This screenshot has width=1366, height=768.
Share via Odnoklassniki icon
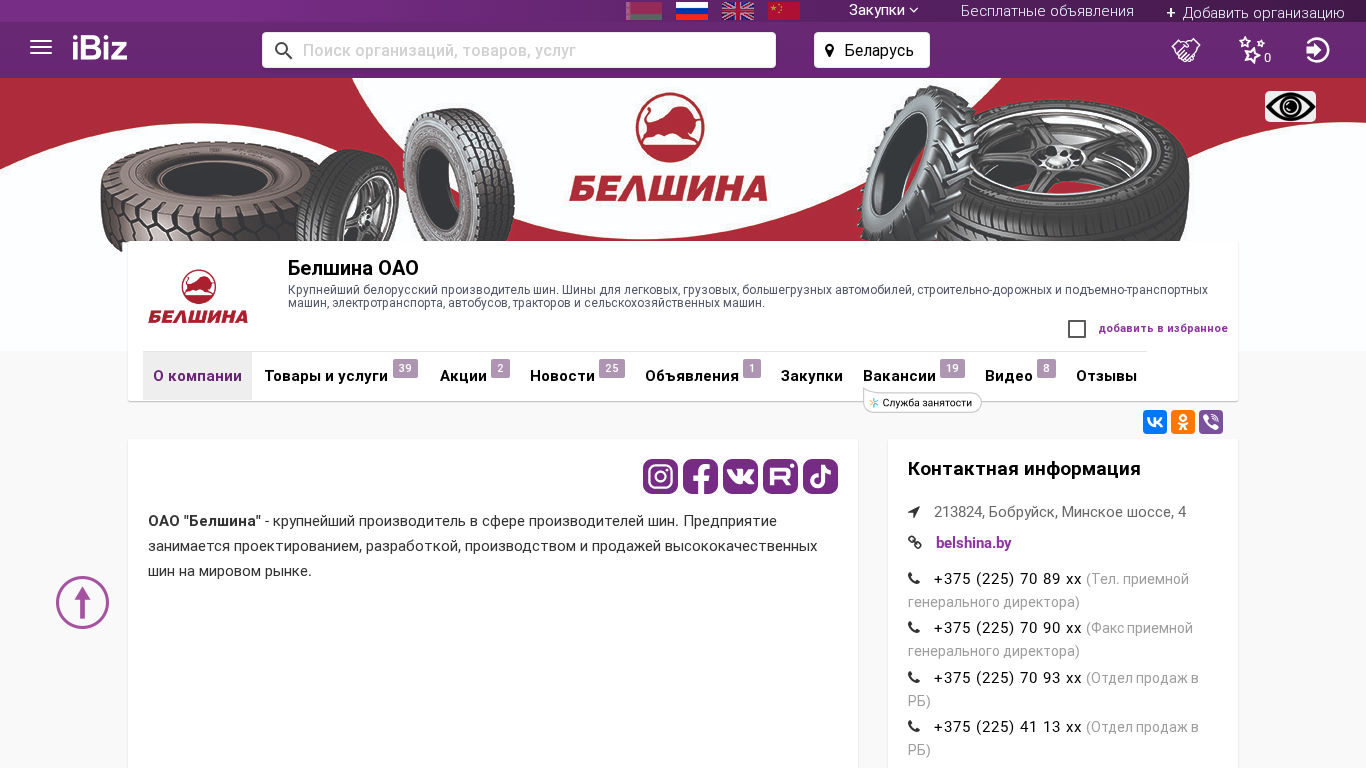point(1183,422)
